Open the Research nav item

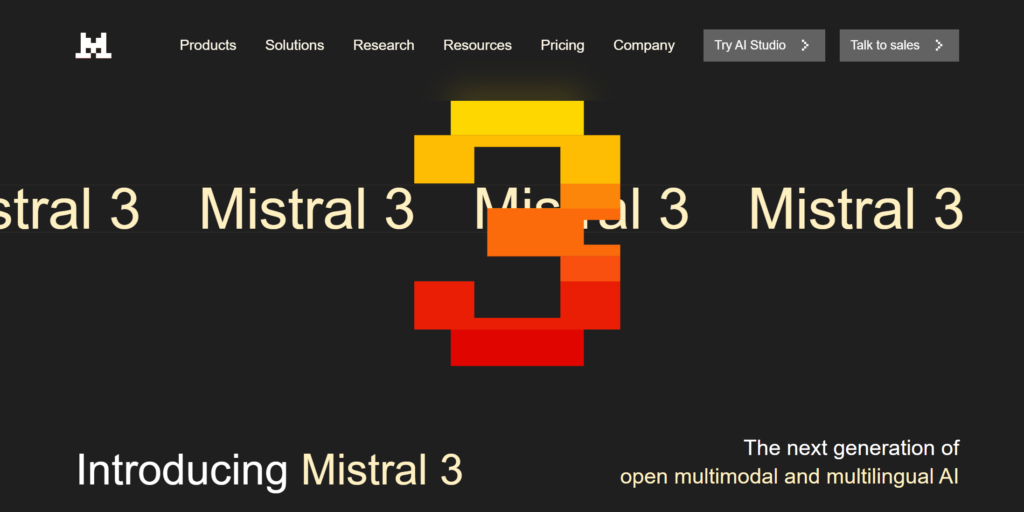click(383, 45)
